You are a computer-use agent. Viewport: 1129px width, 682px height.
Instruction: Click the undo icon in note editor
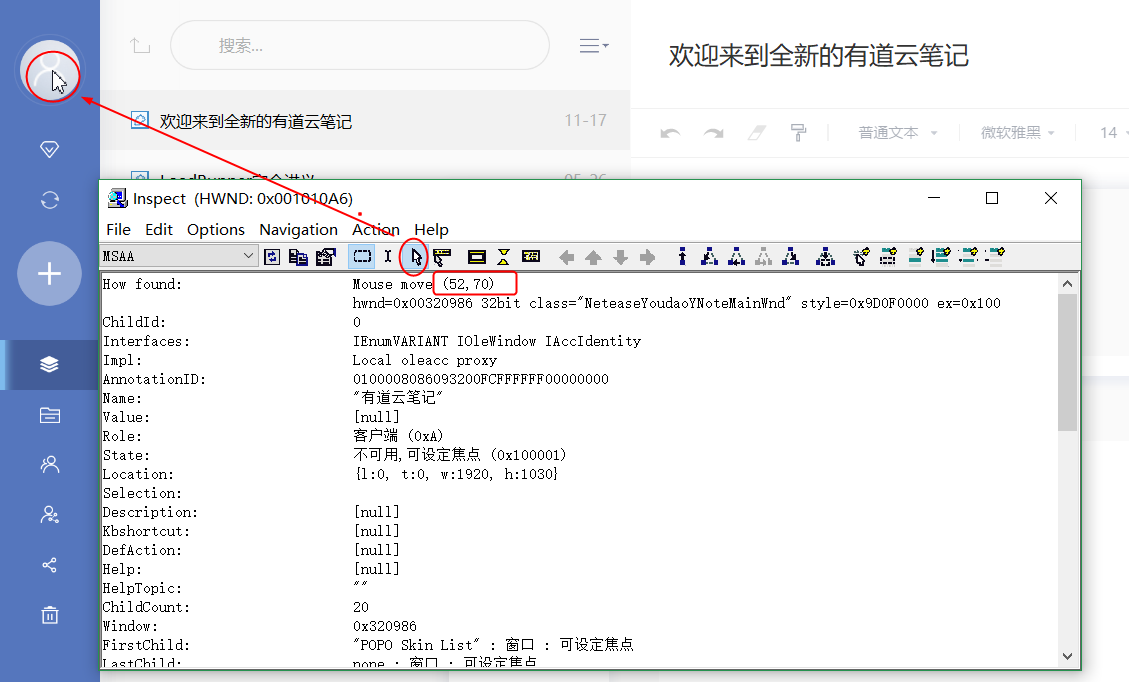670,133
